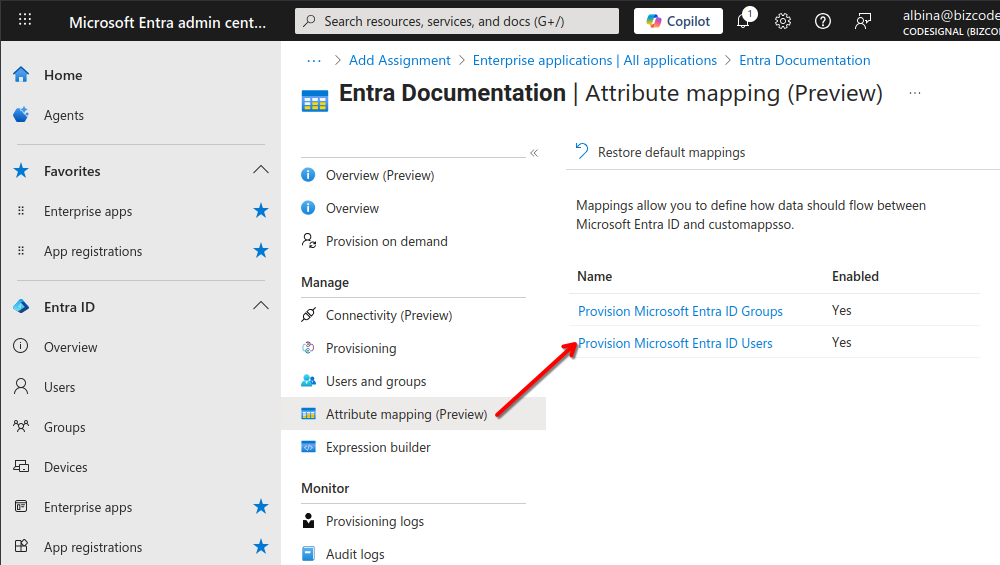Open portal settings gear icon

click(x=783, y=21)
